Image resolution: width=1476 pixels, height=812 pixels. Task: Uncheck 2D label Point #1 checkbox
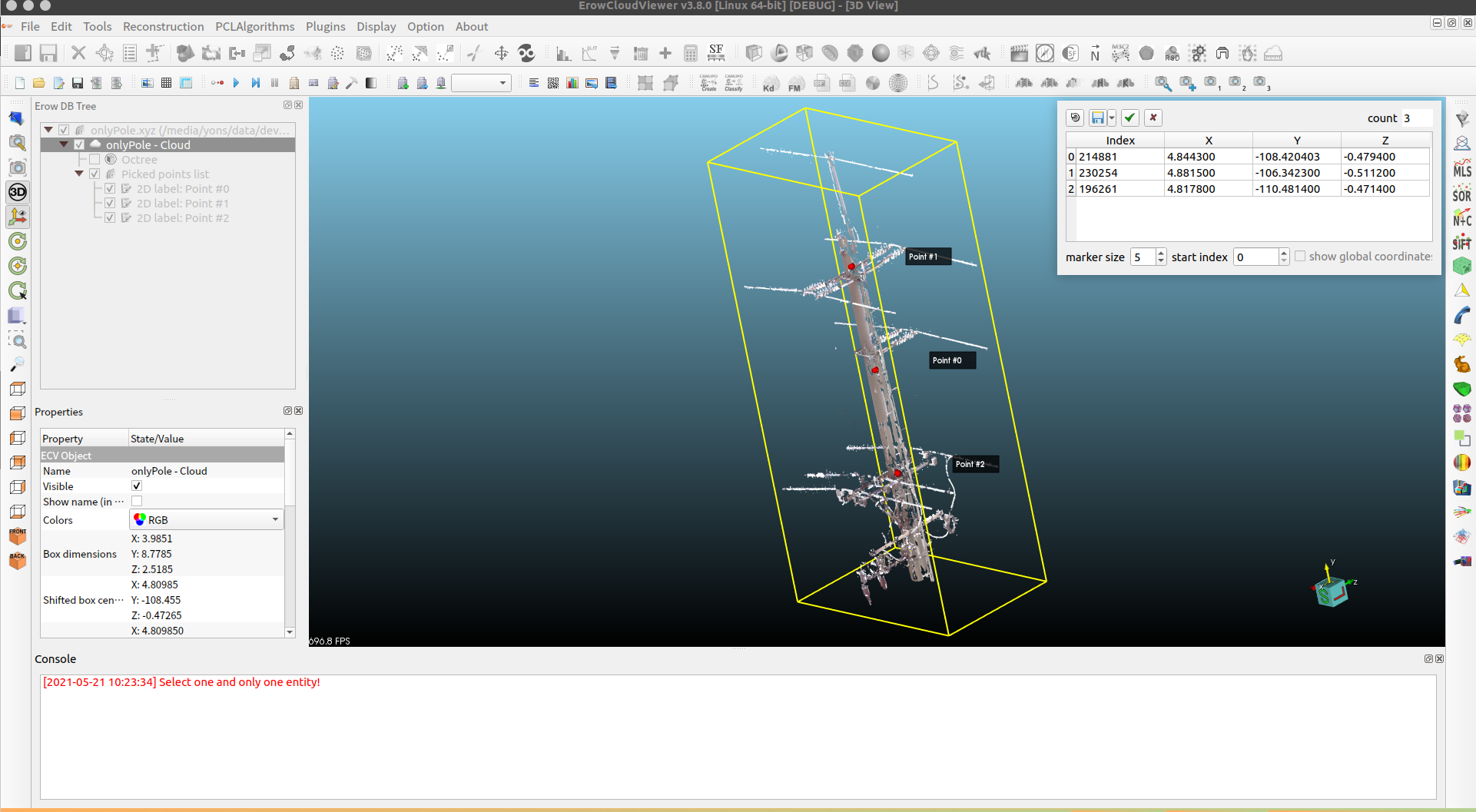tap(110, 204)
